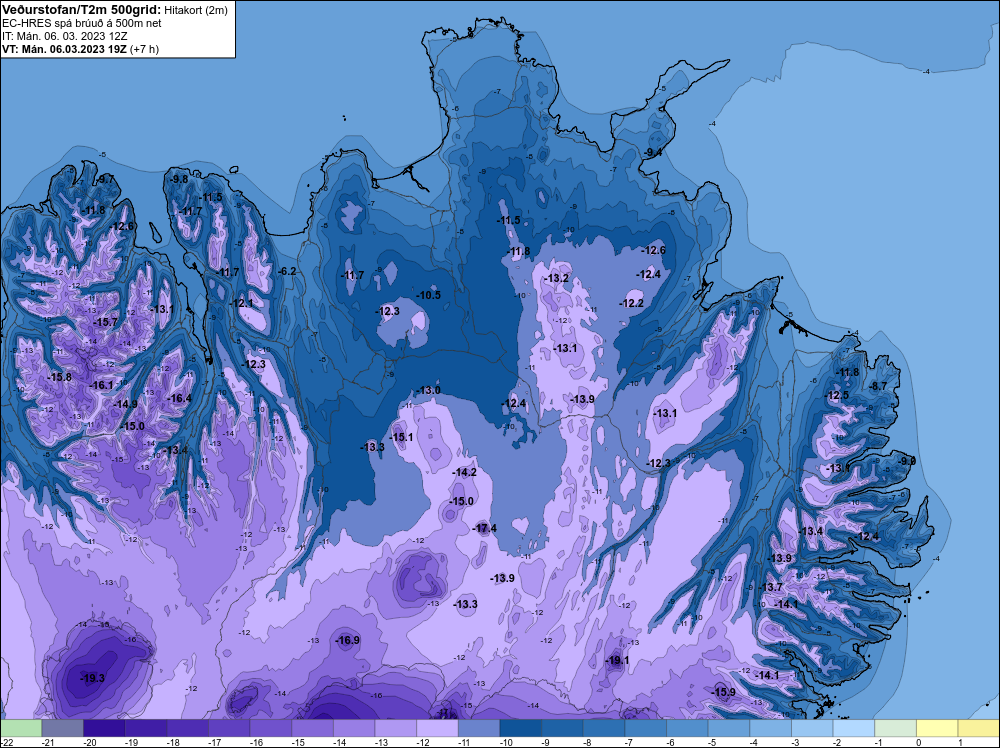Select the -9.7 temperature value
Screen dimensions: 1000x748
click(105, 179)
